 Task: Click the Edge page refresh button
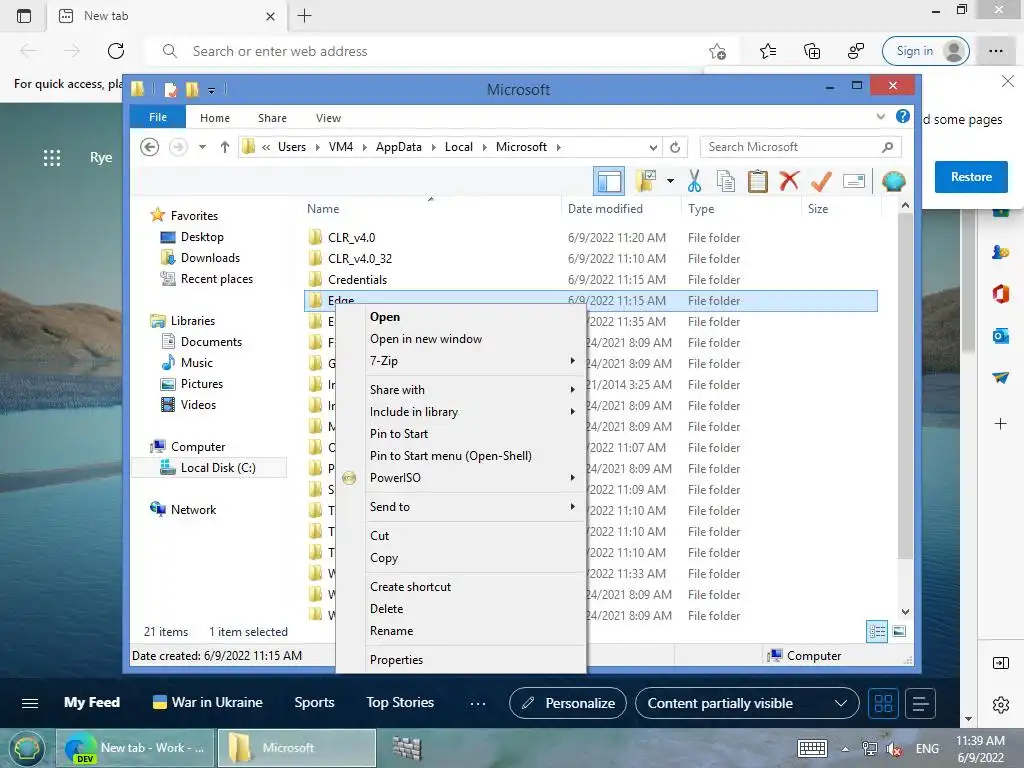pyautogui.click(x=116, y=51)
